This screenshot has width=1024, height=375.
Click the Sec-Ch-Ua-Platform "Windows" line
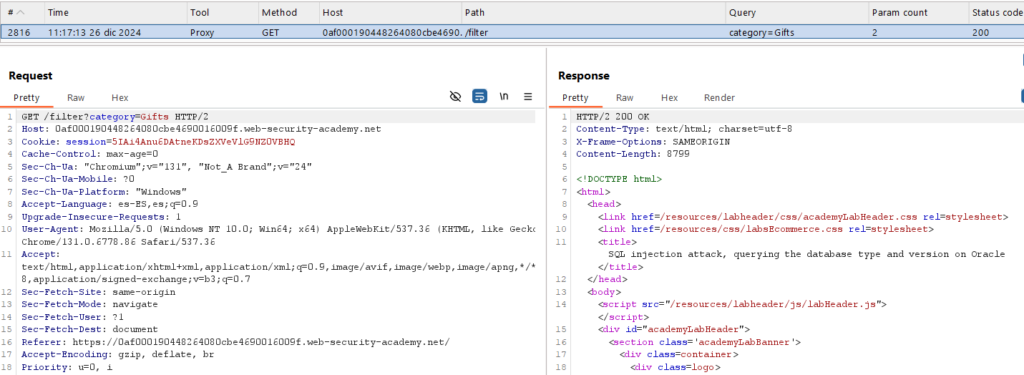[x=104, y=191]
